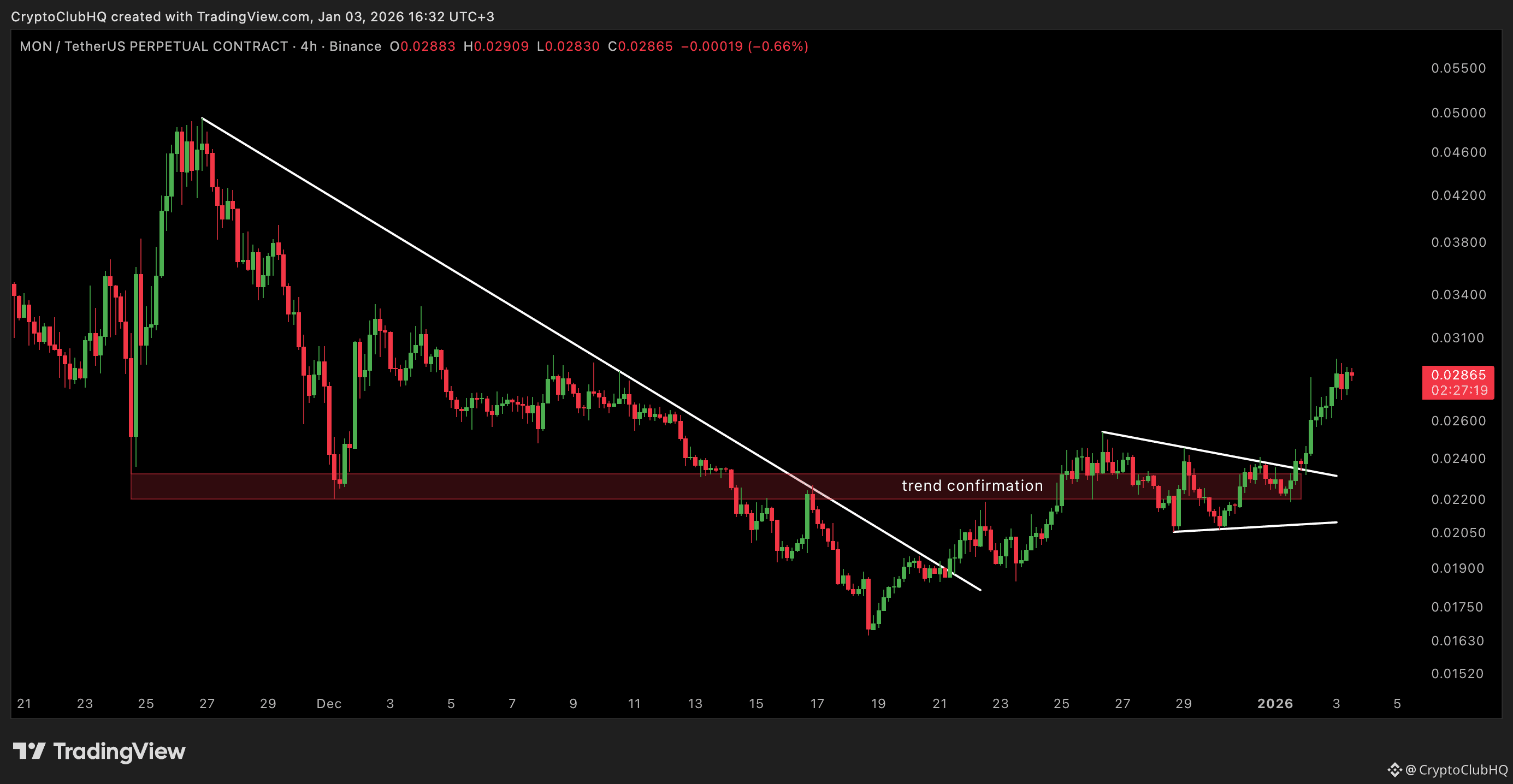Click the 15 date label on the time axis
1513x784 pixels.
click(756, 704)
